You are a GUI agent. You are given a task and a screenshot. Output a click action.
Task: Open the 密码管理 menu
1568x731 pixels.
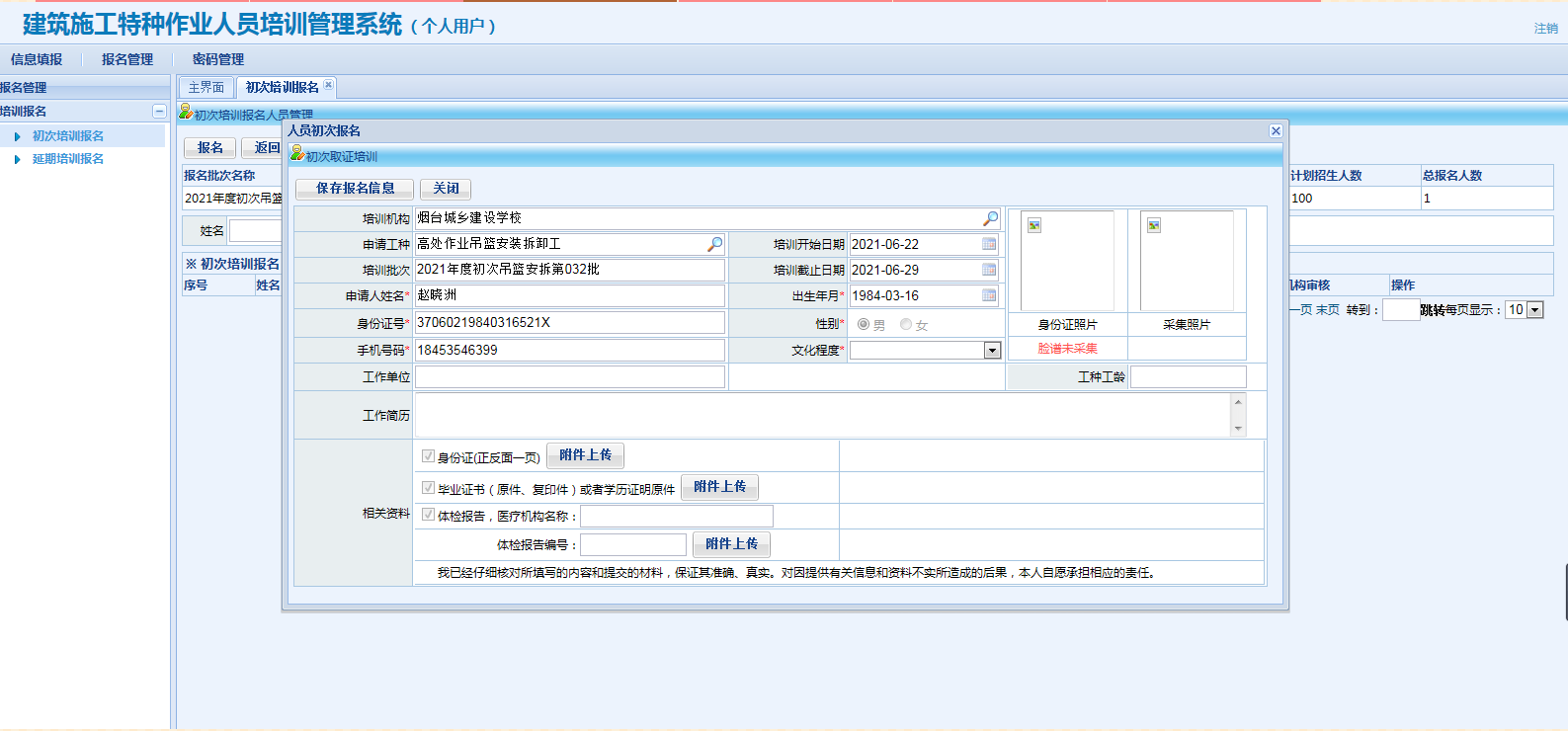[217, 59]
